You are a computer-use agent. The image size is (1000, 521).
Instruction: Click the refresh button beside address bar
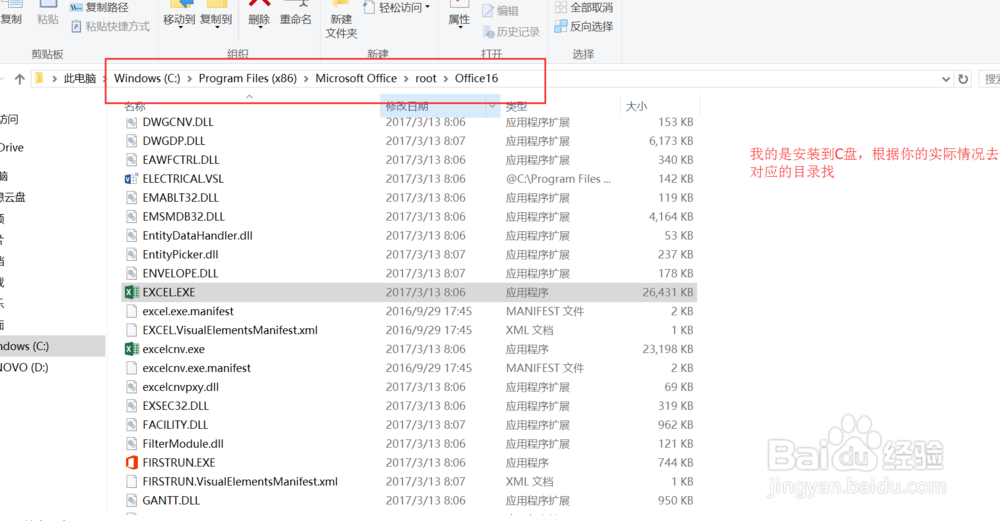pyautogui.click(x=963, y=79)
